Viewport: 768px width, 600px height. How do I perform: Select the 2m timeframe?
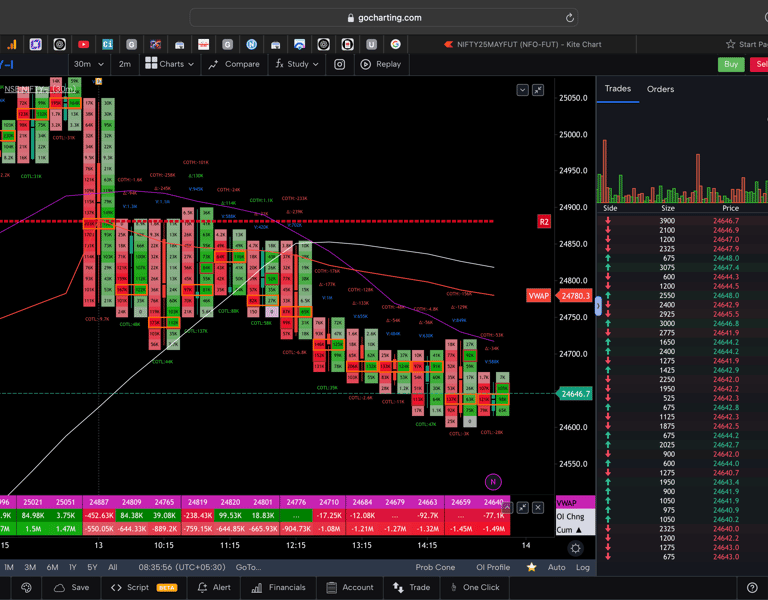(x=124, y=64)
